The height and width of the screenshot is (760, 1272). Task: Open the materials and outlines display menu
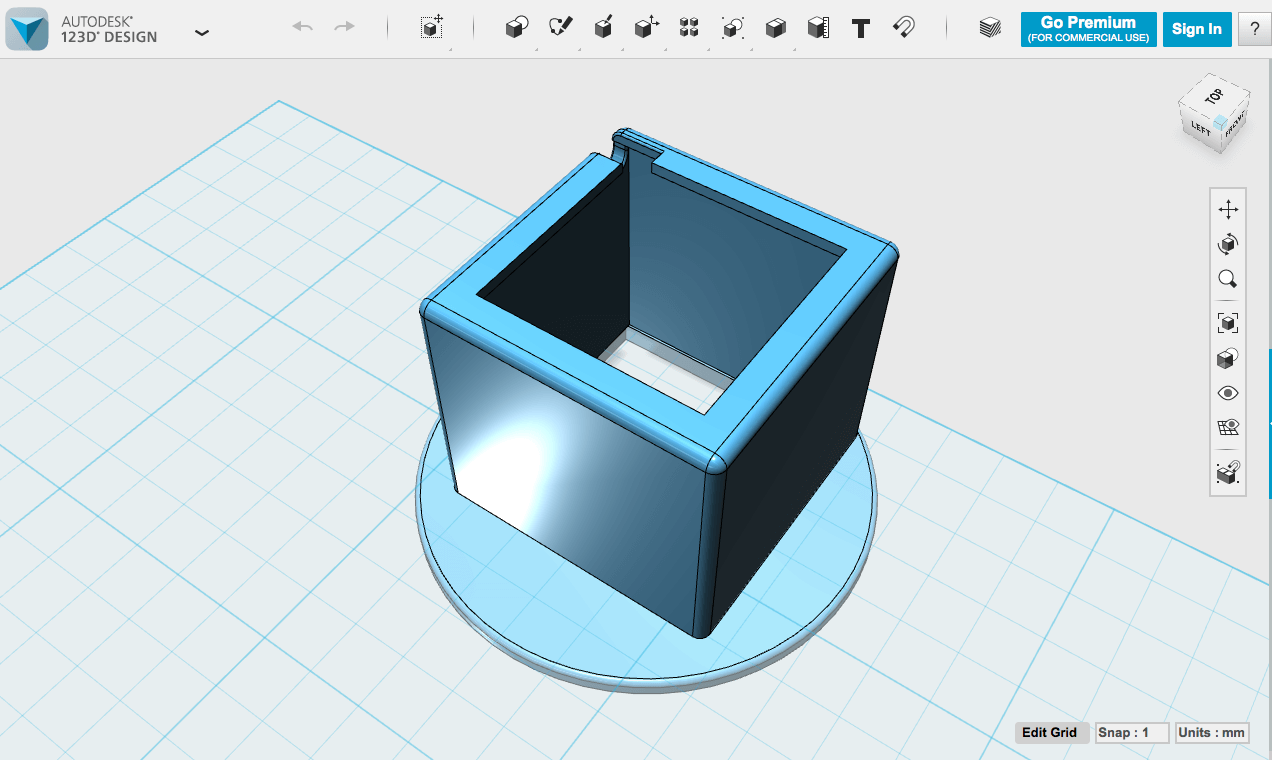click(1228, 358)
